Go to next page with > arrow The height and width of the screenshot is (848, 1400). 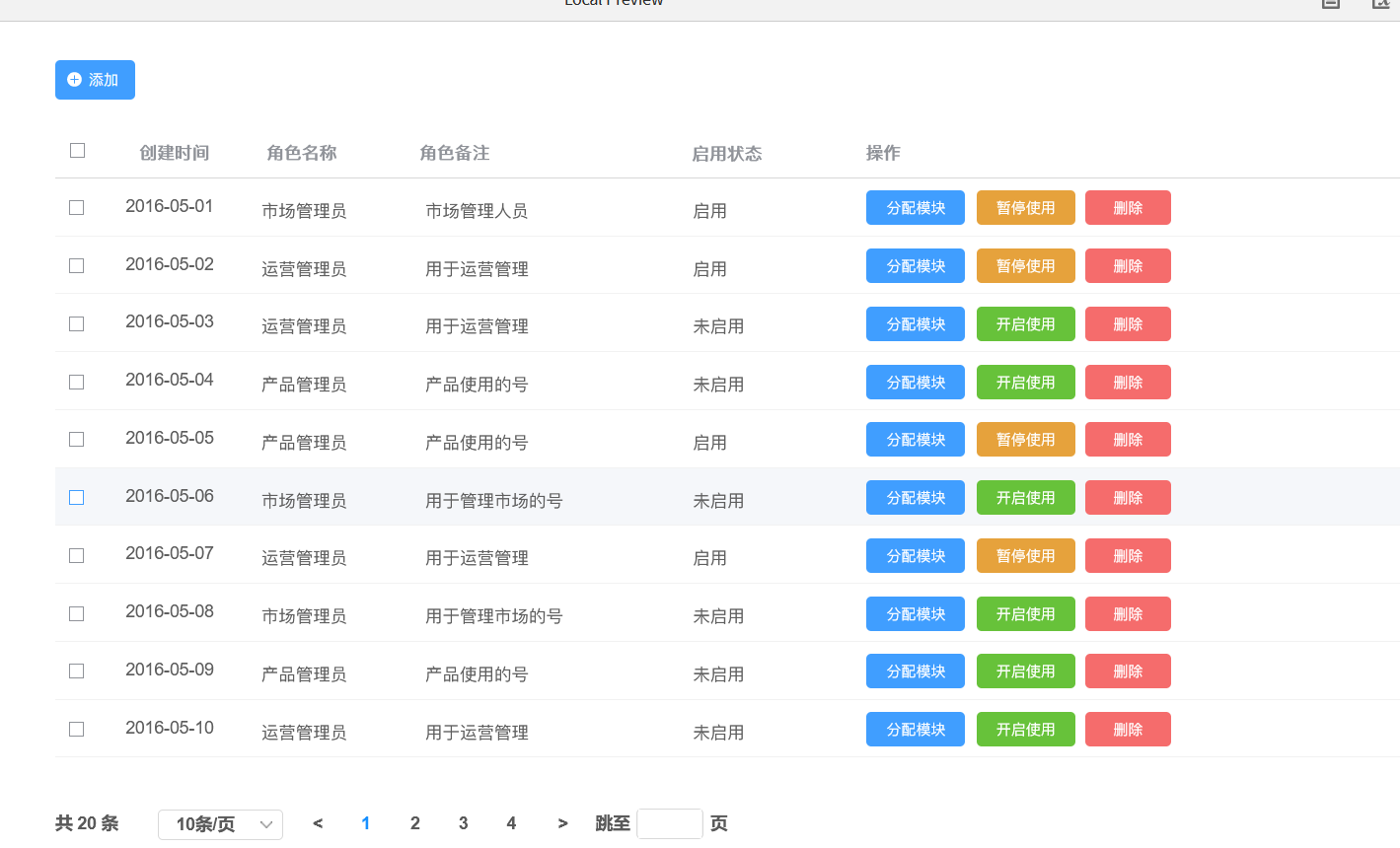[x=562, y=823]
